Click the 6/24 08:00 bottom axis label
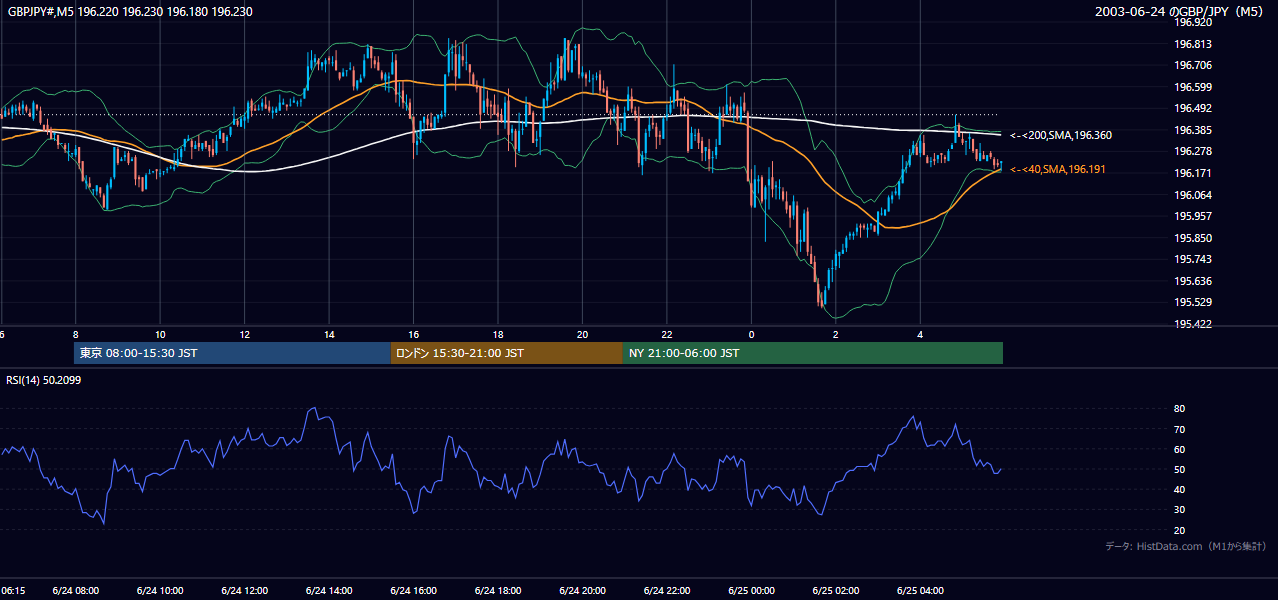 (x=75, y=591)
